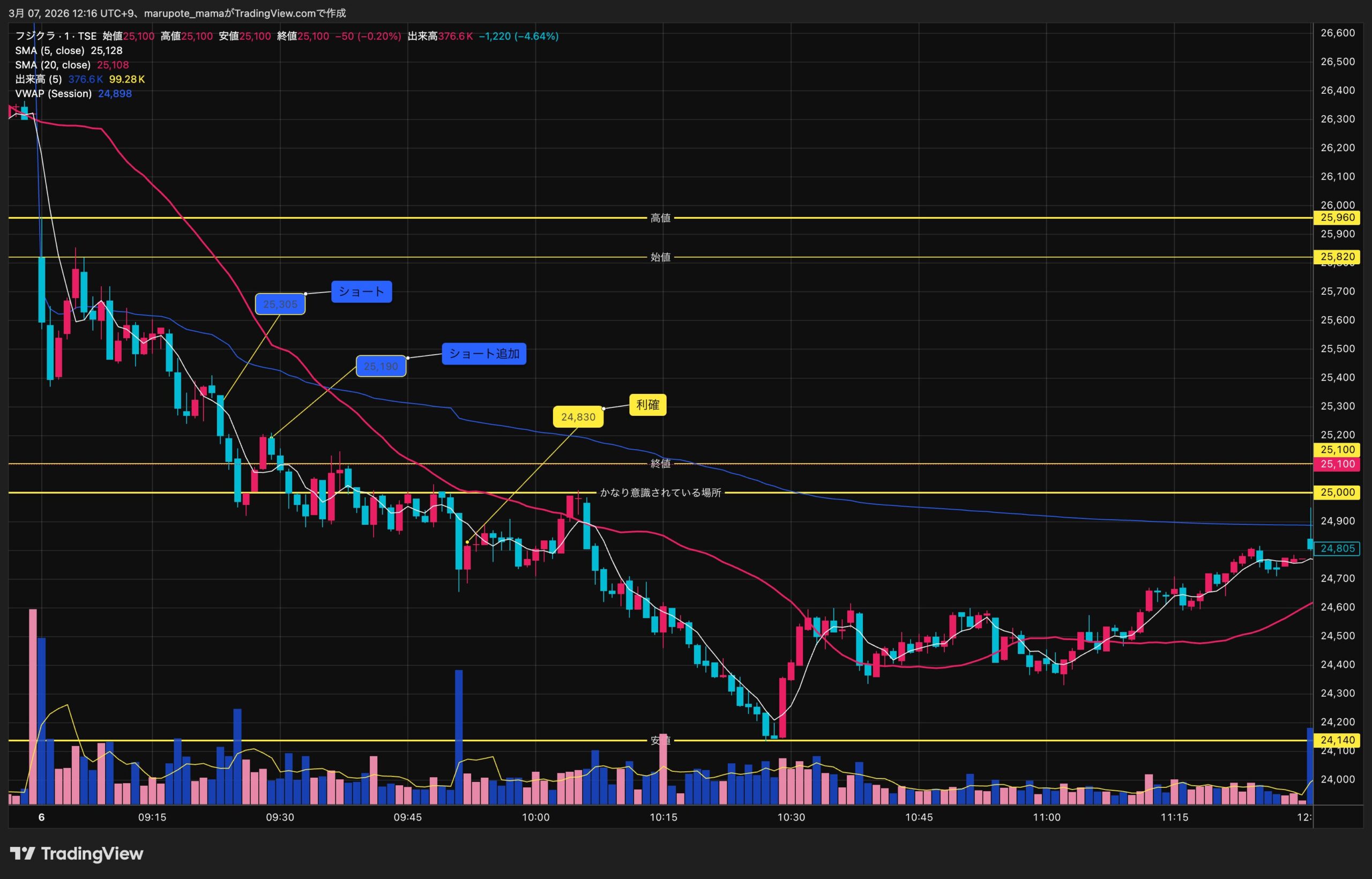This screenshot has width=1372, height=879.
Task: Click the yellow 25,960 price axis tag
Action: pos(1337,218)
